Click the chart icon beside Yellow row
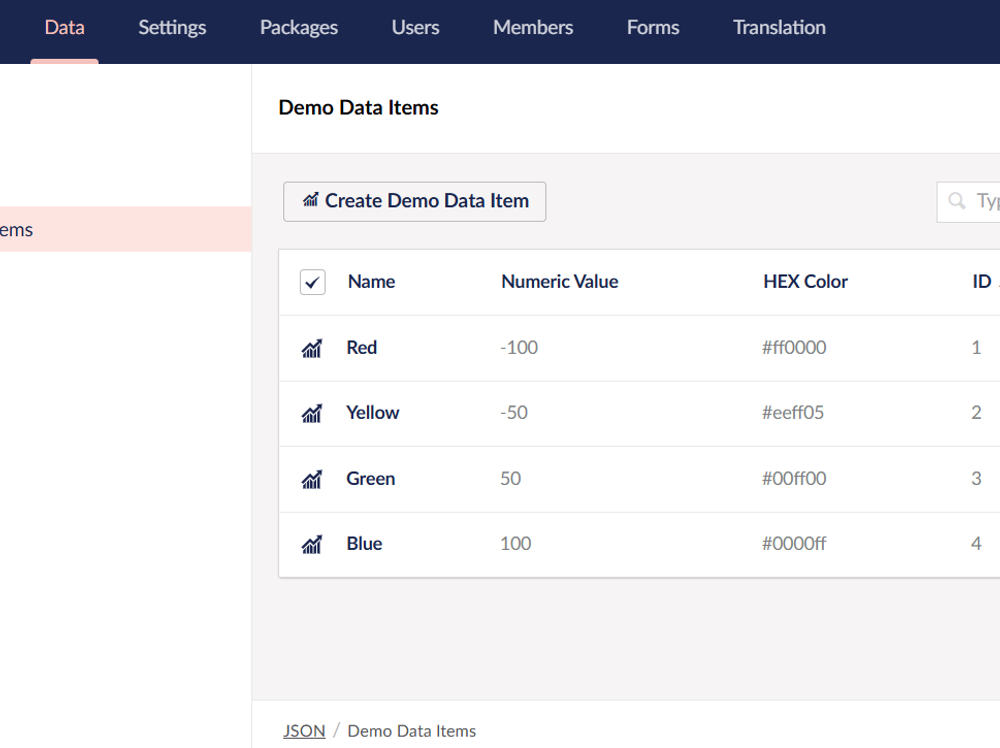This screenshot has height=748, width=1000. pos(312,413)
